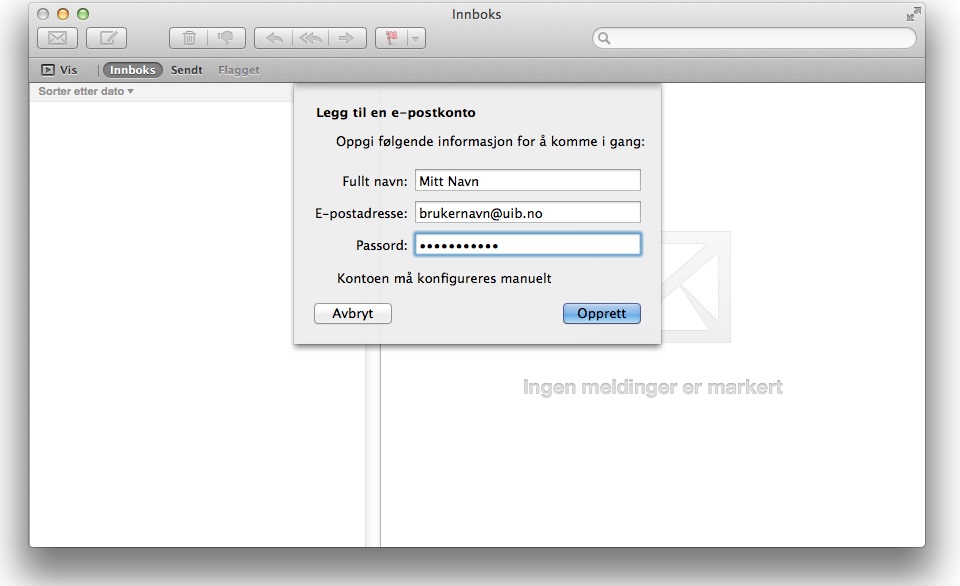Click the Opprett button
This screenshot has width=960, height=586.
tap(601, 313)
